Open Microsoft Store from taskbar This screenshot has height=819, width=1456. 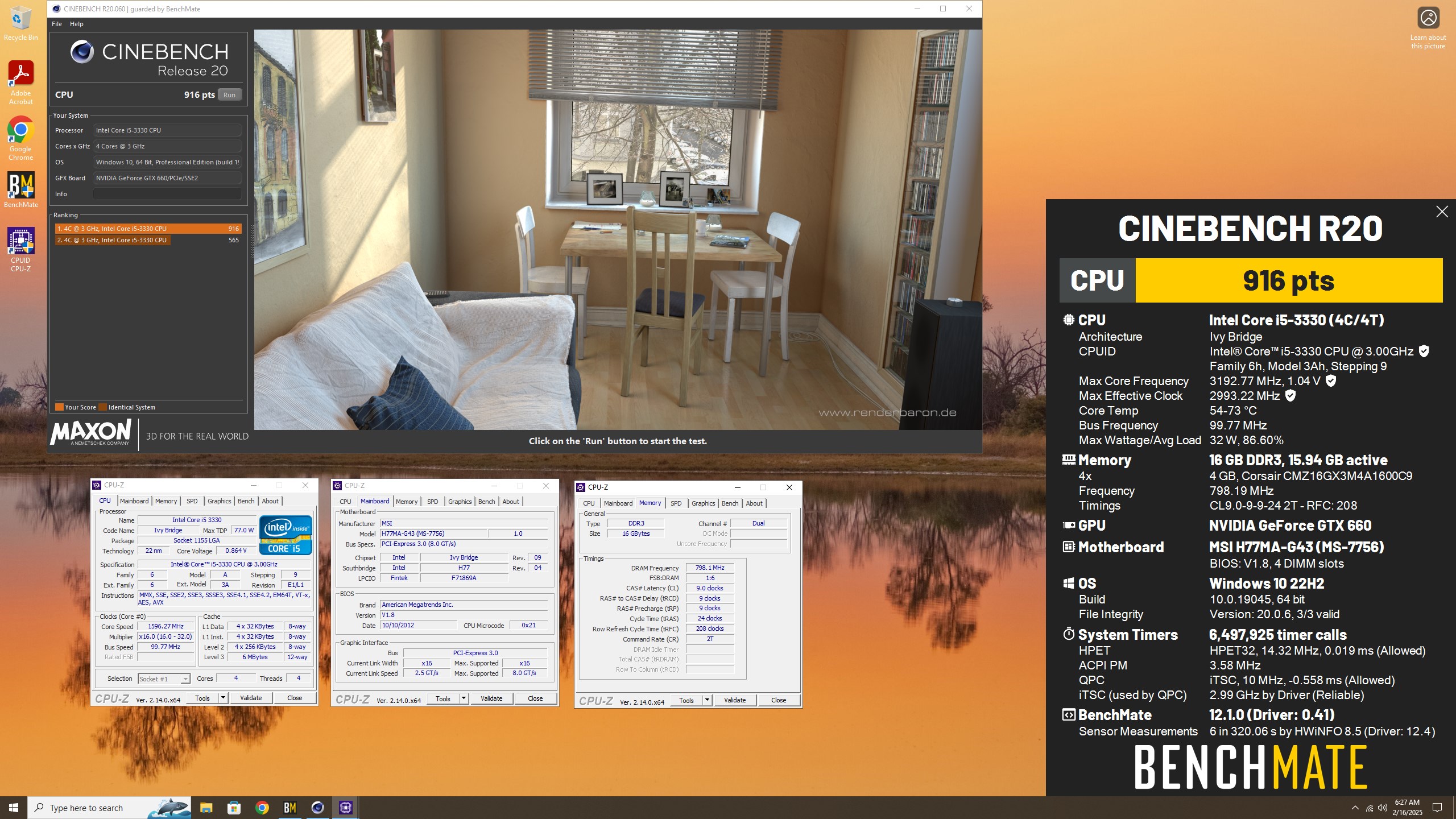(234, 808)
